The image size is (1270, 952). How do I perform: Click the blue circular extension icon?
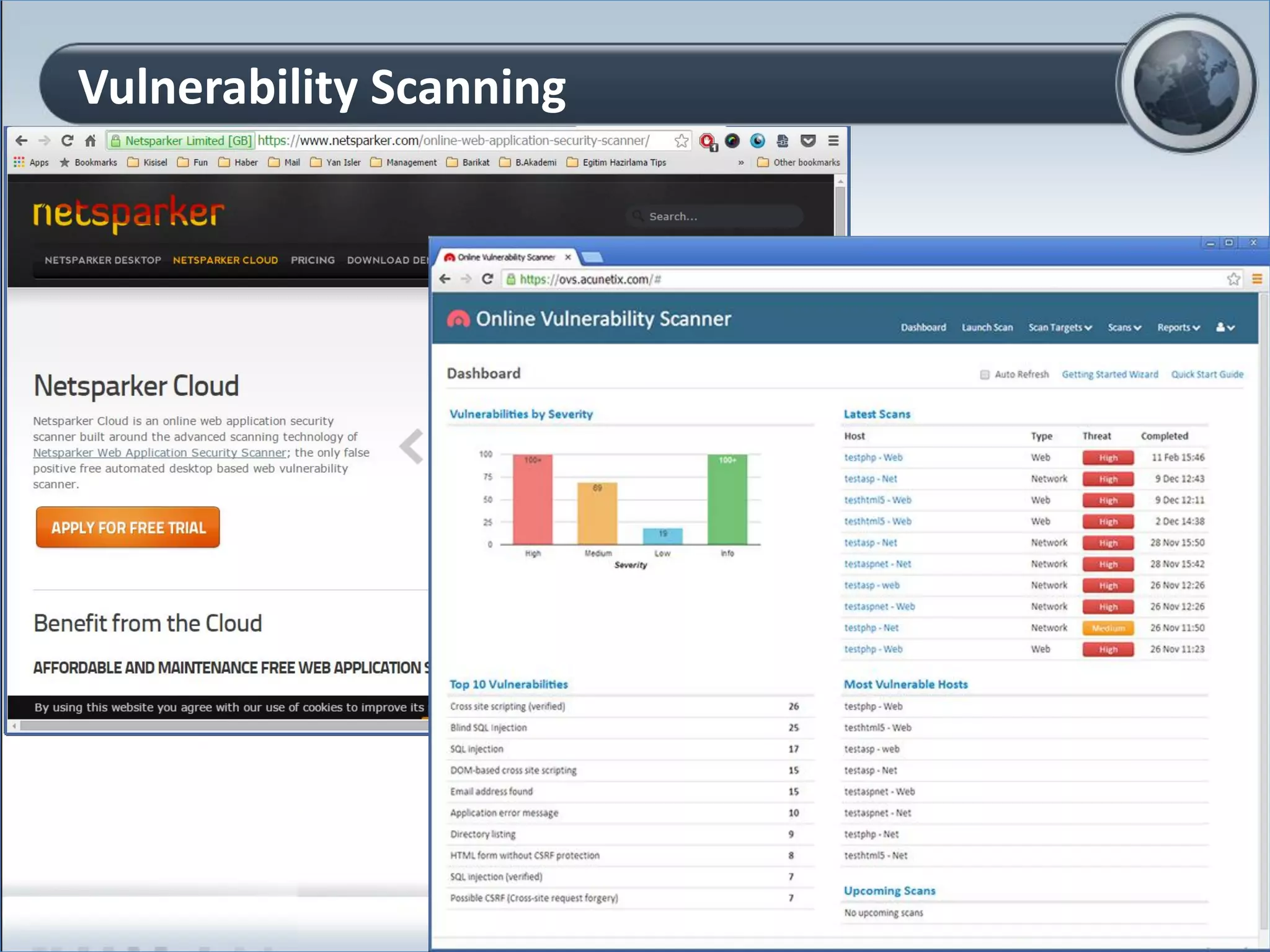[758, 141]
